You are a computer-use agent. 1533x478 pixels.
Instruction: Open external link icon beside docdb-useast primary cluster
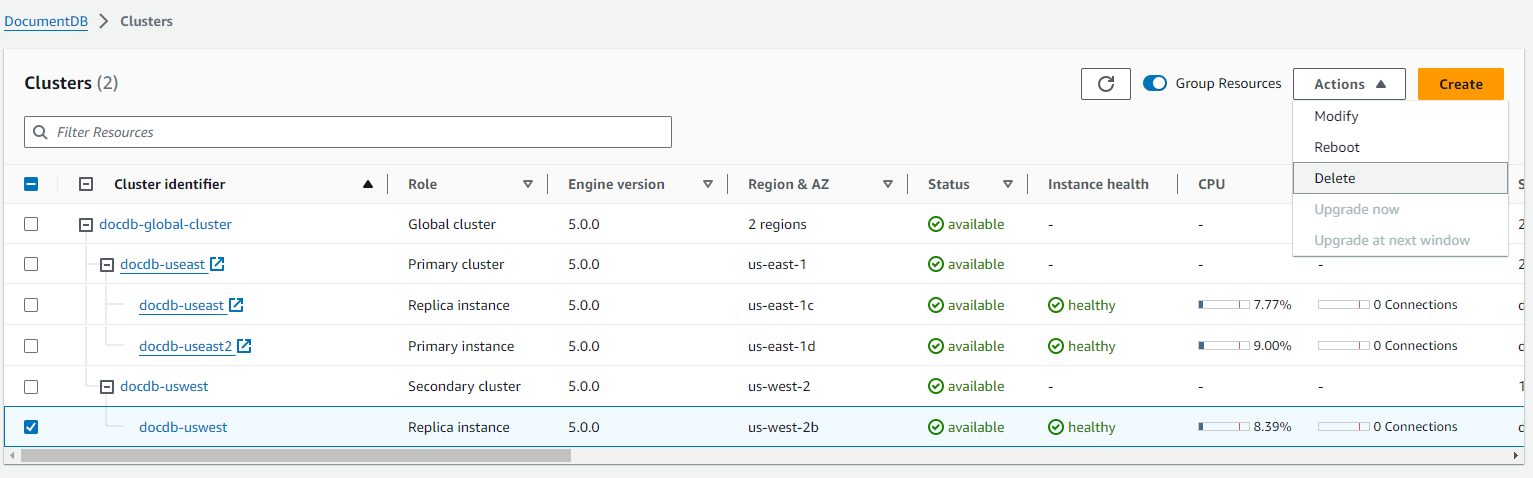click(x=217, y=265)
